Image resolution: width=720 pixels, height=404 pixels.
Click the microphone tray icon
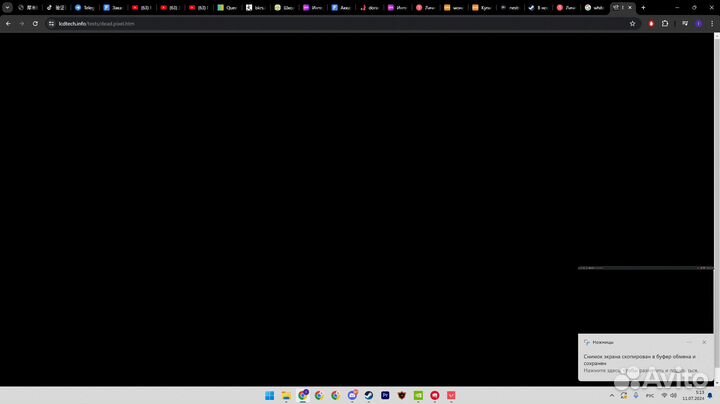pos(636,395)
